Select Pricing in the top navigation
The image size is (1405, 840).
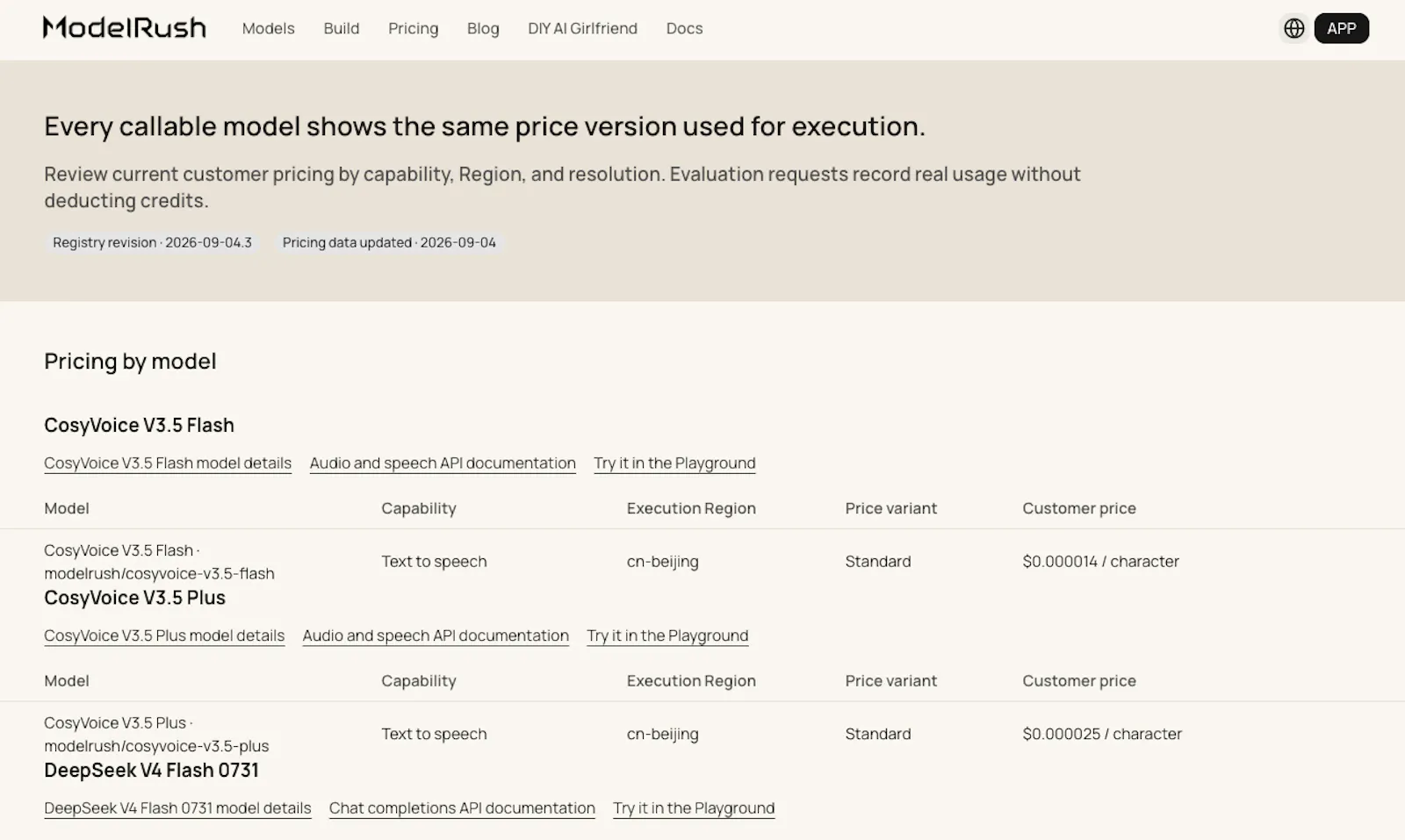pyautogui.click(x=414, y=28)
